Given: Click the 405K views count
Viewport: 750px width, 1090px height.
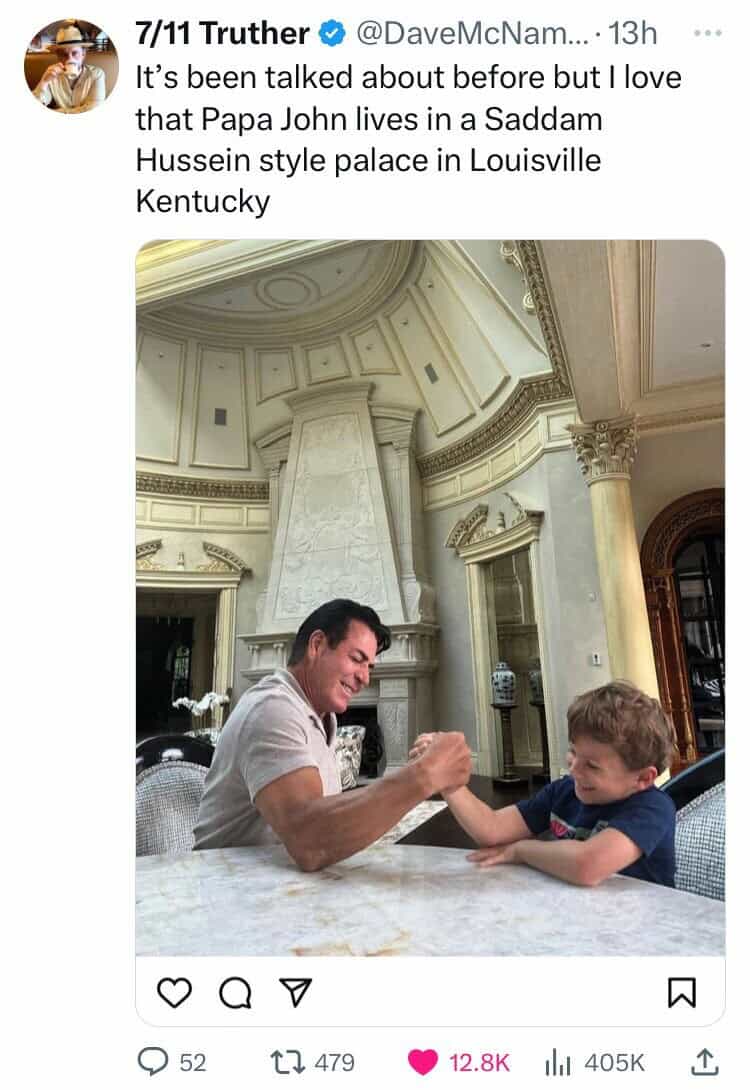Looking at the screenshot, I should [x=614, y=1062].
